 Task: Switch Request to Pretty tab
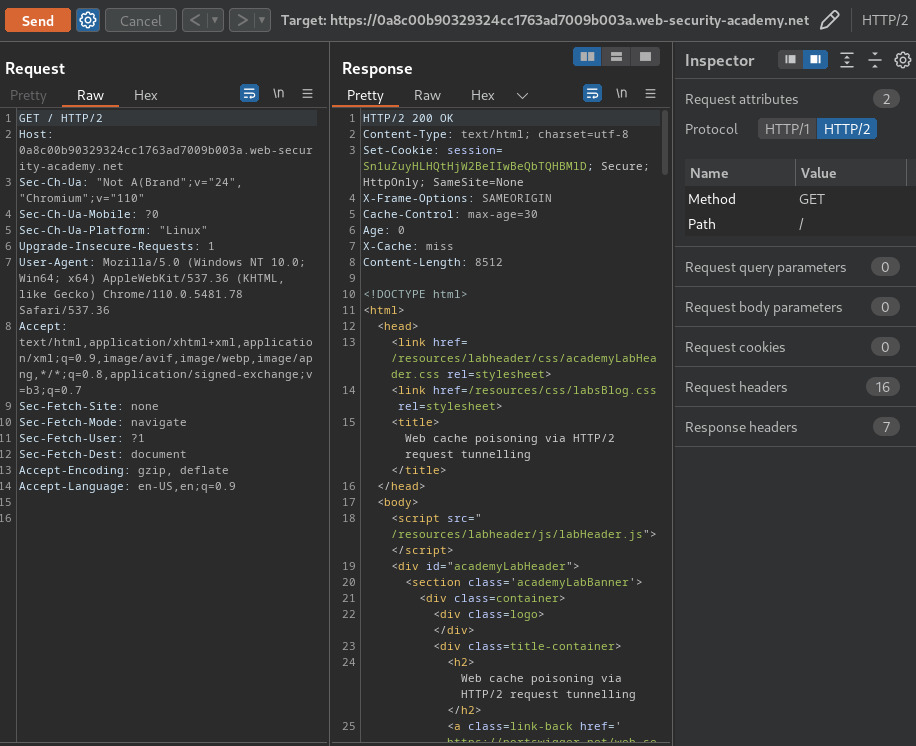(x=28, y=95)
